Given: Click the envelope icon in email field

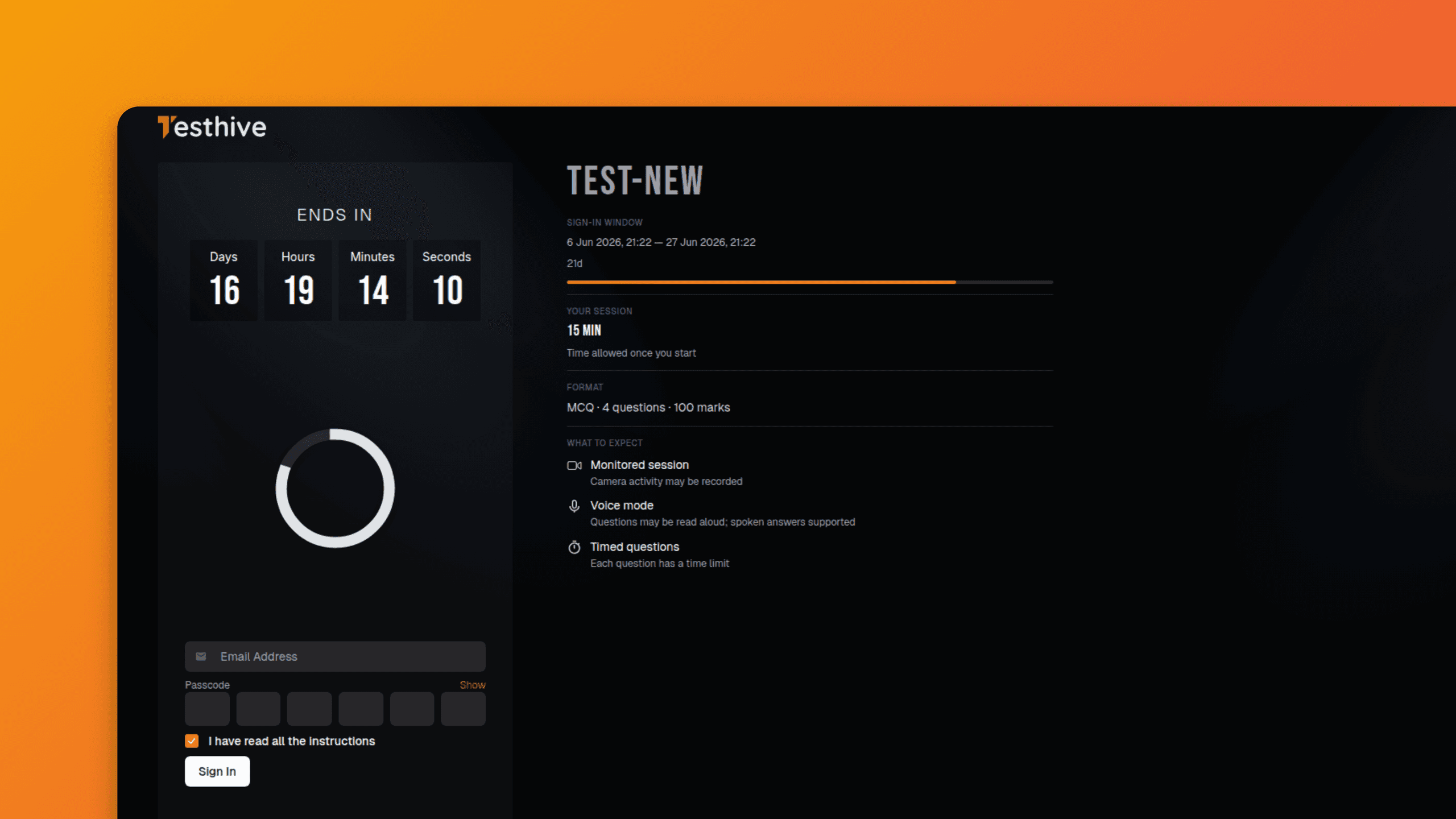Looking at the screenshot, I should [201, 656].
